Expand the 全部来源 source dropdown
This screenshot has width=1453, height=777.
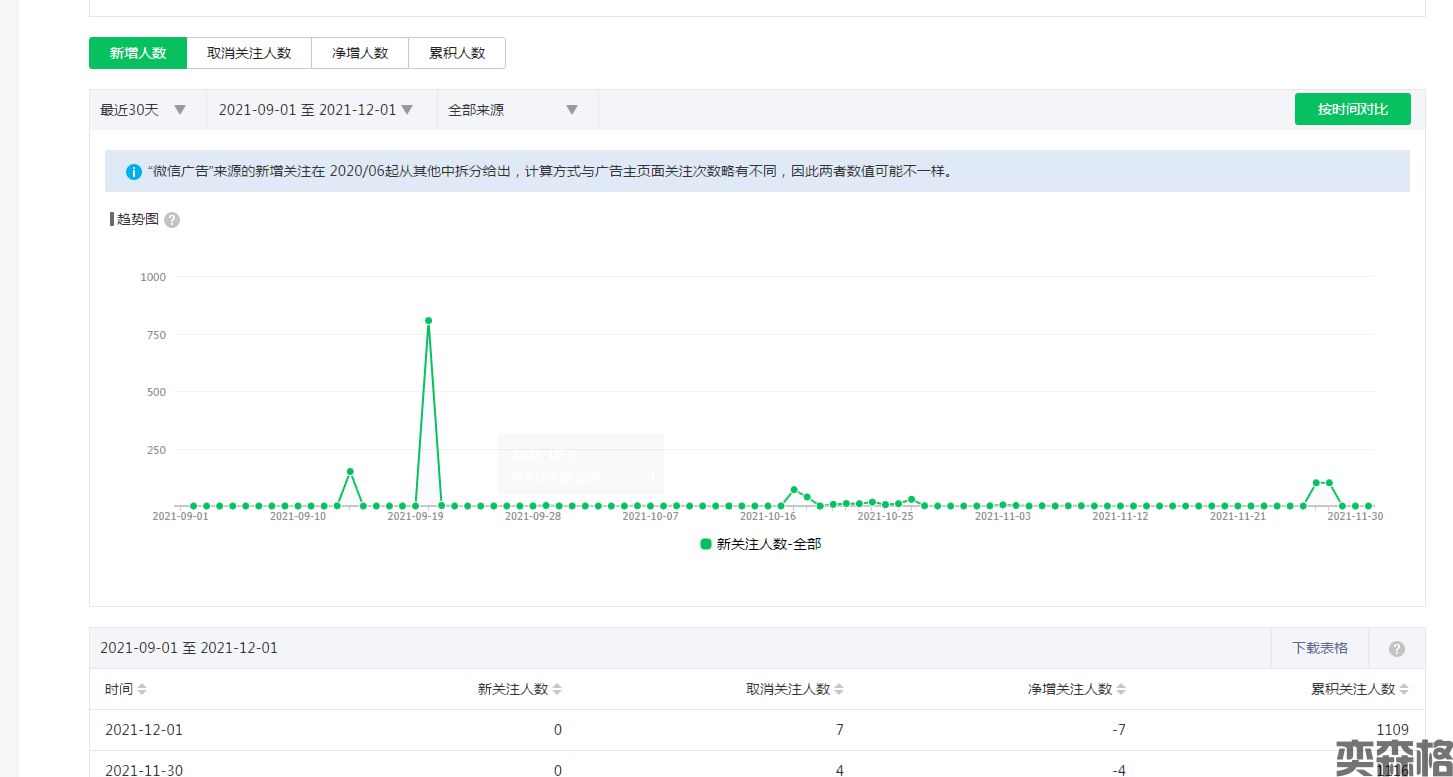tap(514, 110)
